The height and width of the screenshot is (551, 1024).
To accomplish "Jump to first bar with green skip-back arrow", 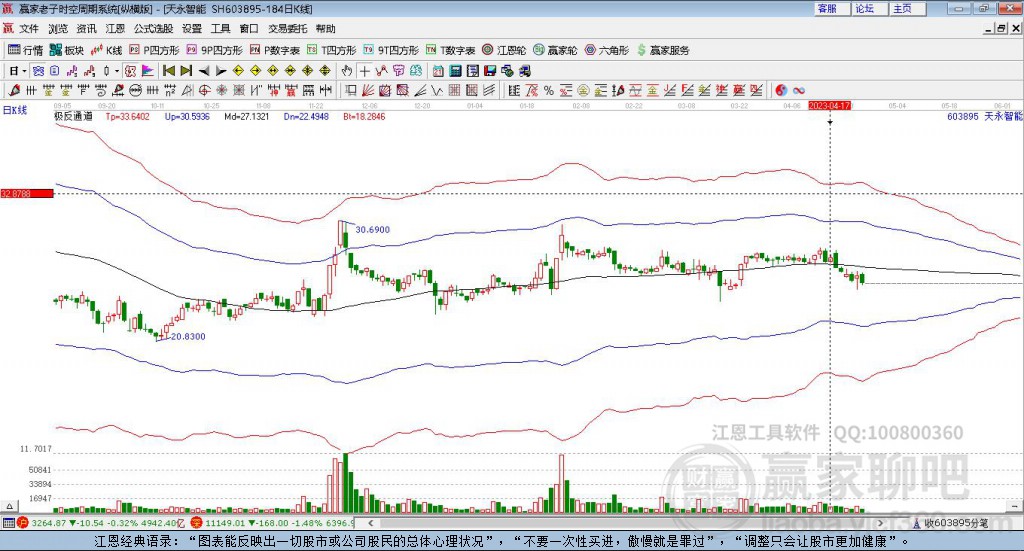I will click(168, 71).
